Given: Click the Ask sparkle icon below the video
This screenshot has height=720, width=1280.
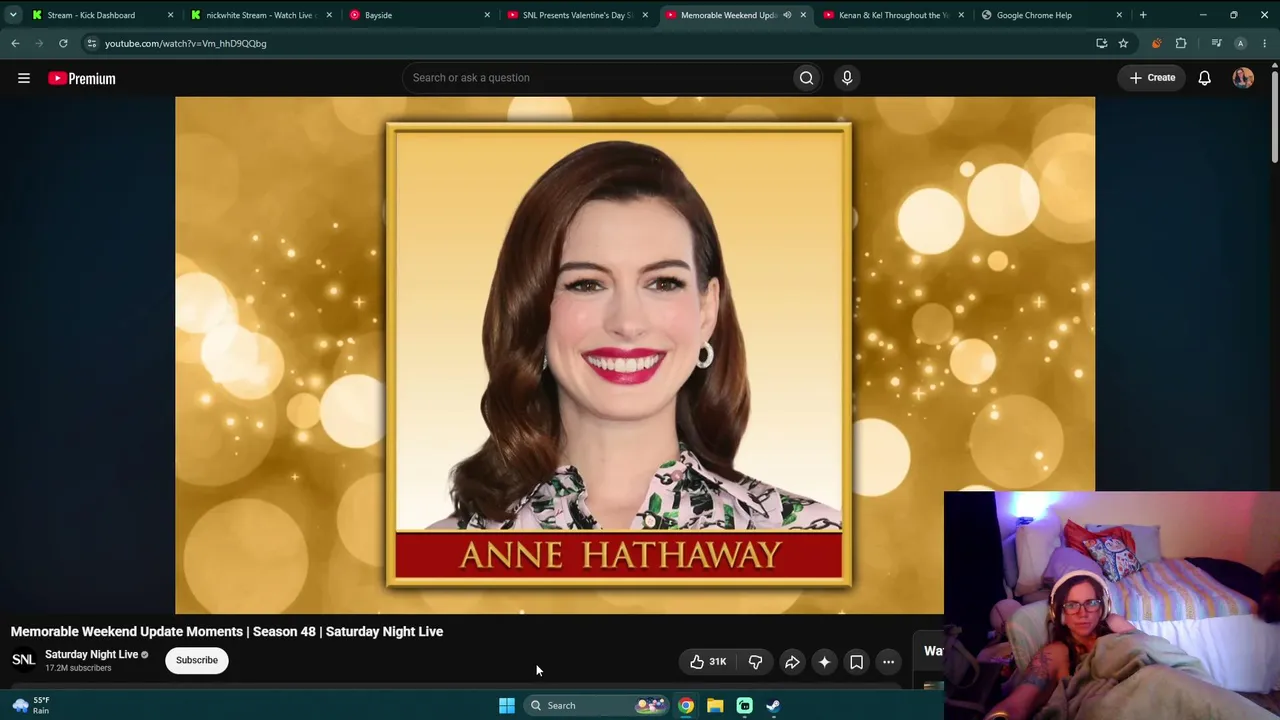Looking at the screenshot, I should (824, 661).
